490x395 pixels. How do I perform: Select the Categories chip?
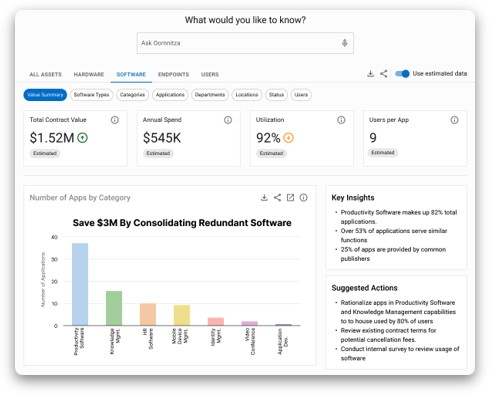132,95
